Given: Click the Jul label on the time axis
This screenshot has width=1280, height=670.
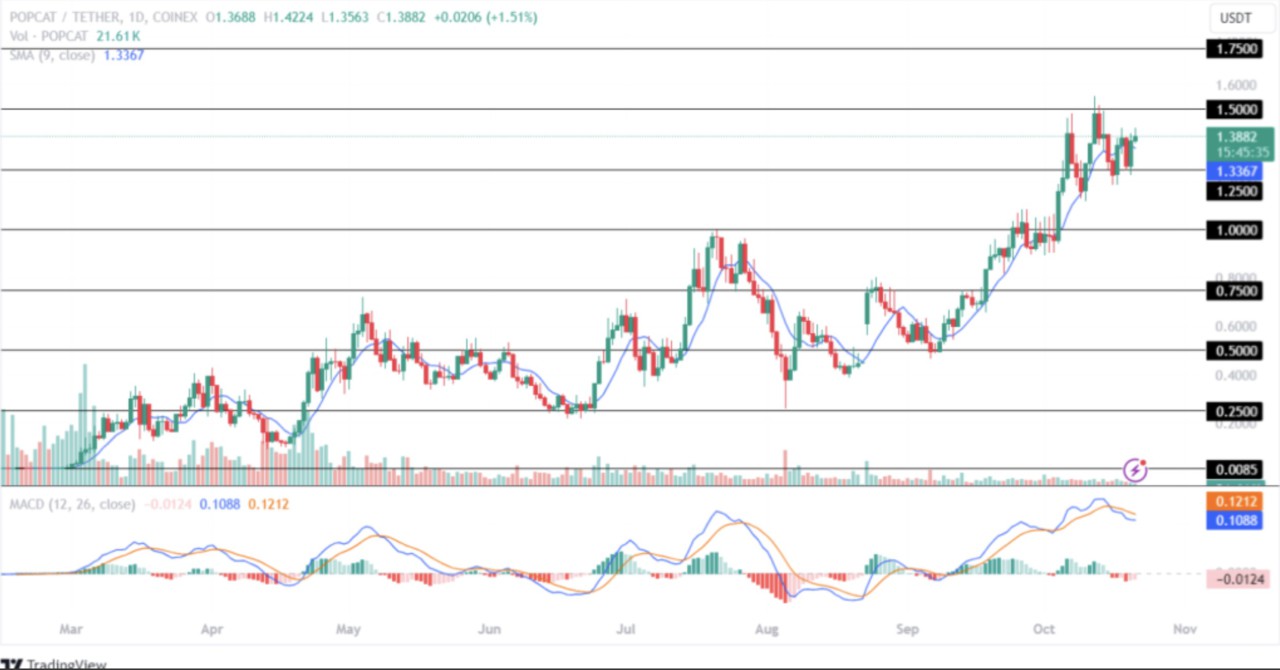Looking at the screenshot, I should (625, 630).
